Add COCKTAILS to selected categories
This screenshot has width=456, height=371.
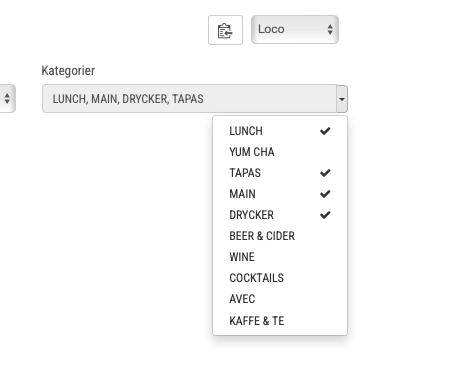coord(280,278)
